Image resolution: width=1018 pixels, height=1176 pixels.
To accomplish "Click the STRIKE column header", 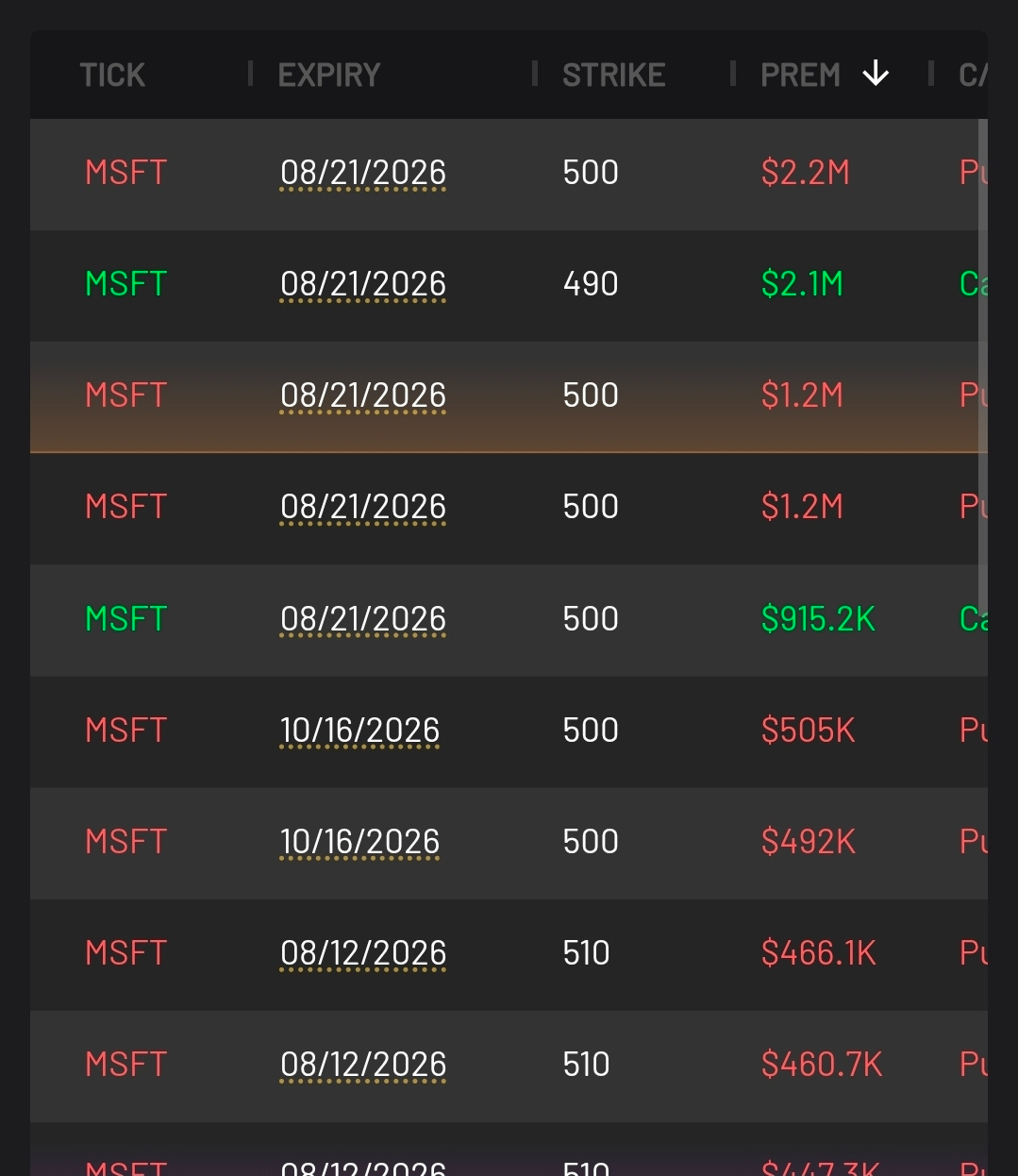I will coord(614,75).
